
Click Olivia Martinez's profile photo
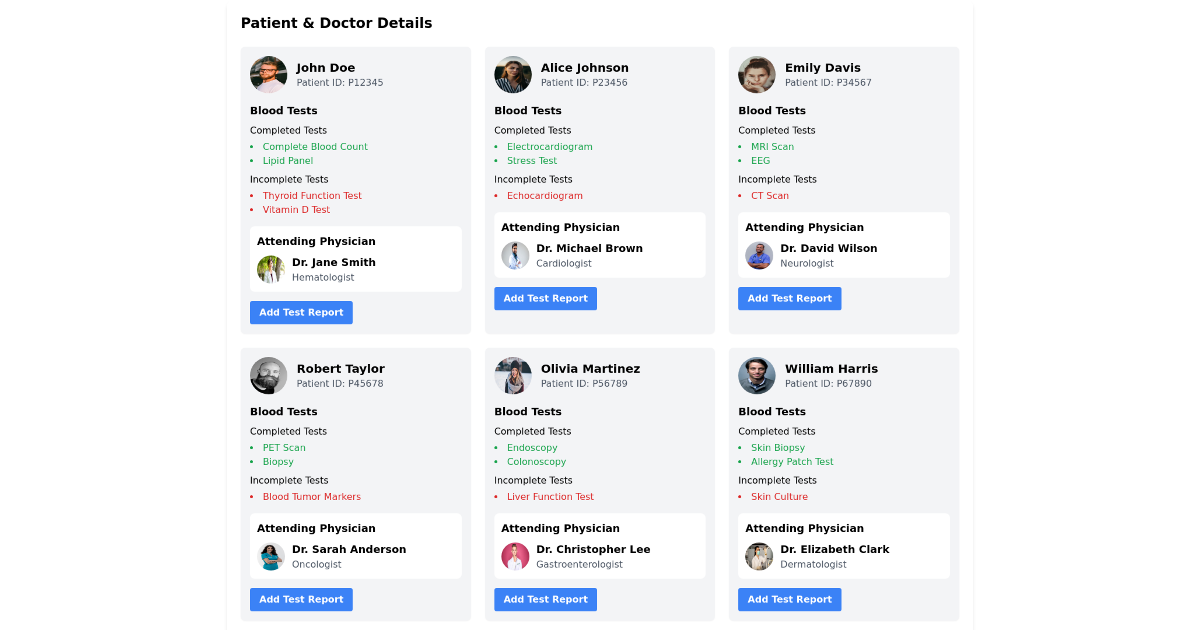coord(512,376)
